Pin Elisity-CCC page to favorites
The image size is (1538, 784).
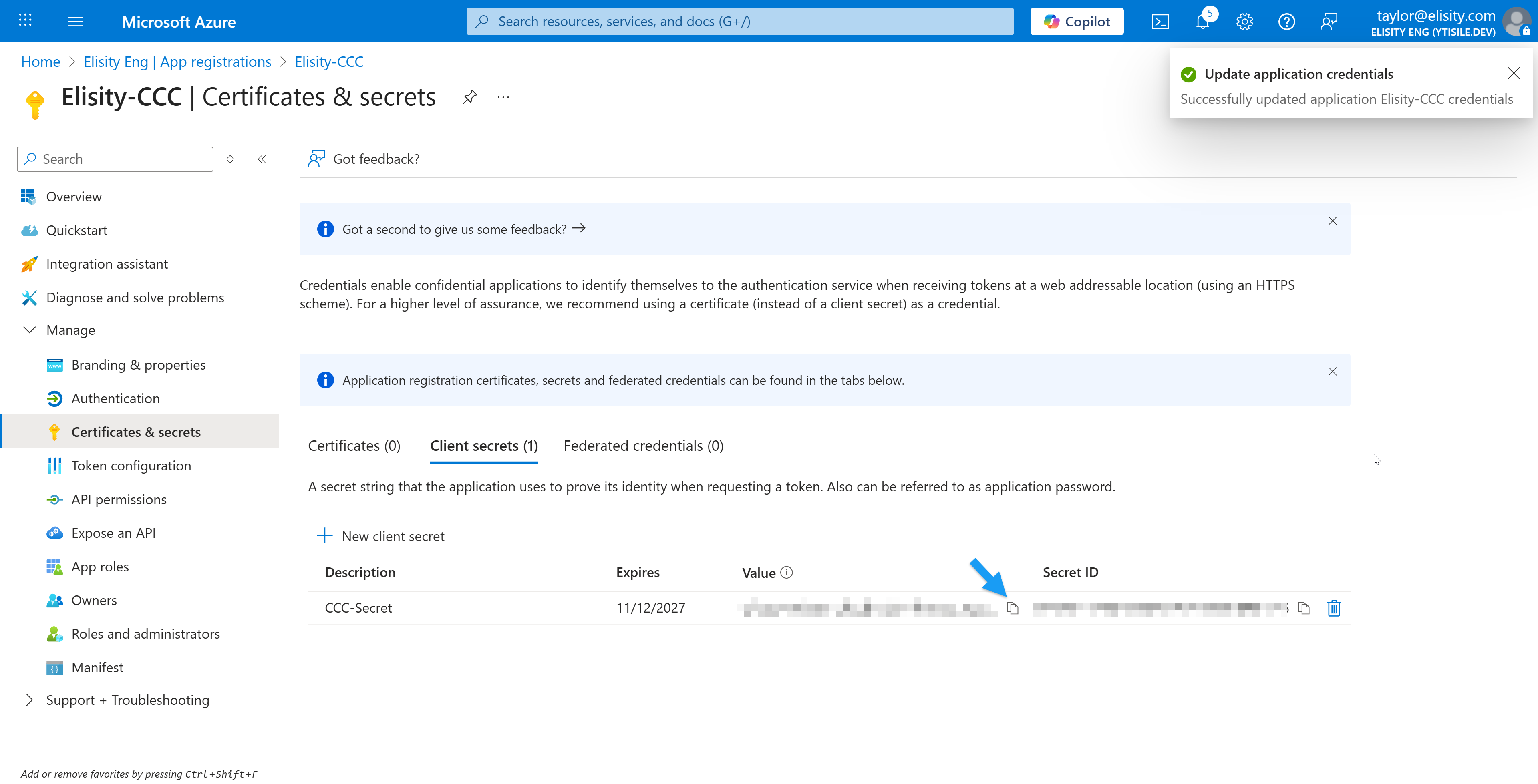pyautogui.click(x=470, y=97)
